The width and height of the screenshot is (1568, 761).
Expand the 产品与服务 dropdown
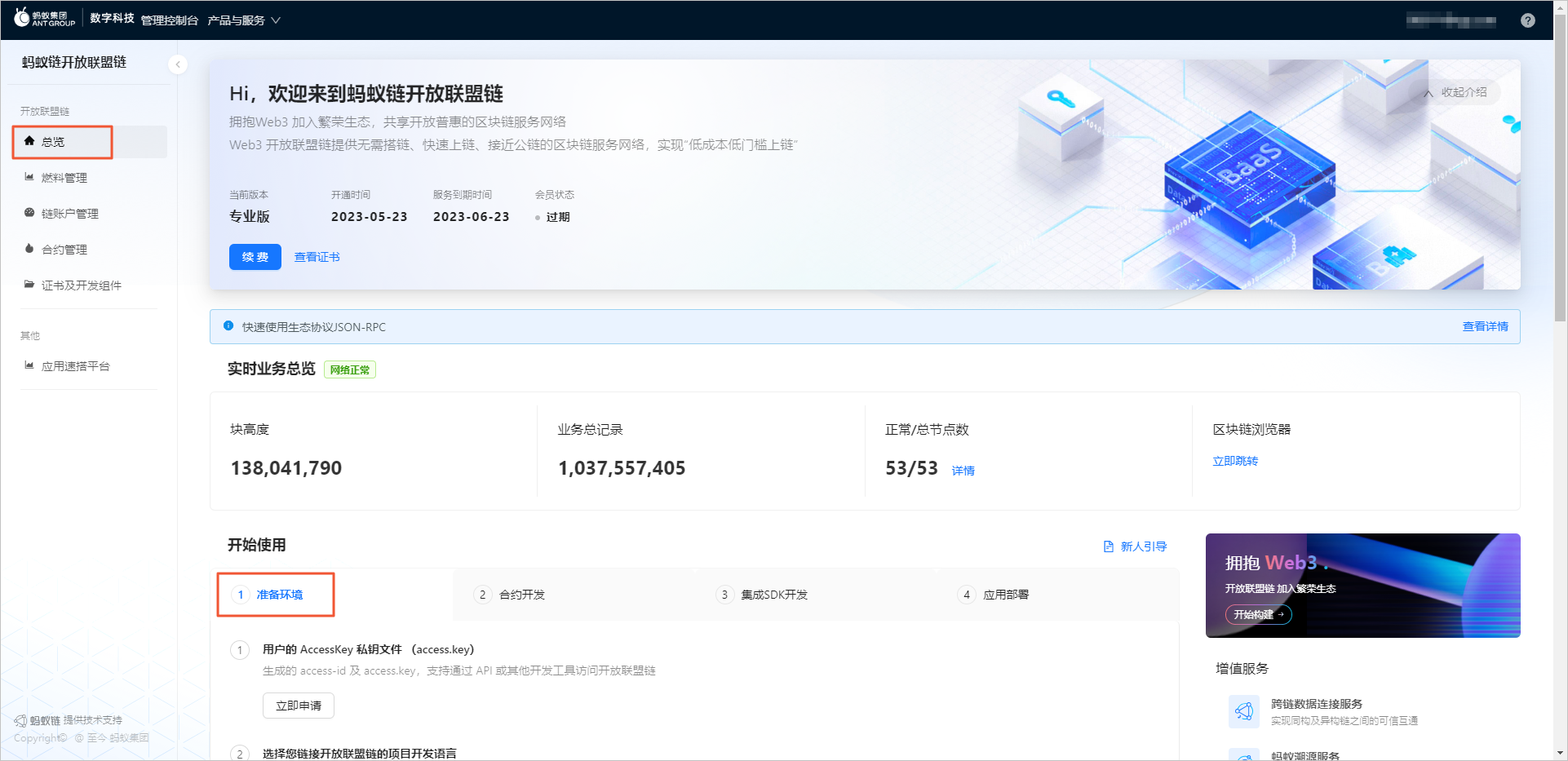[244, 20]
